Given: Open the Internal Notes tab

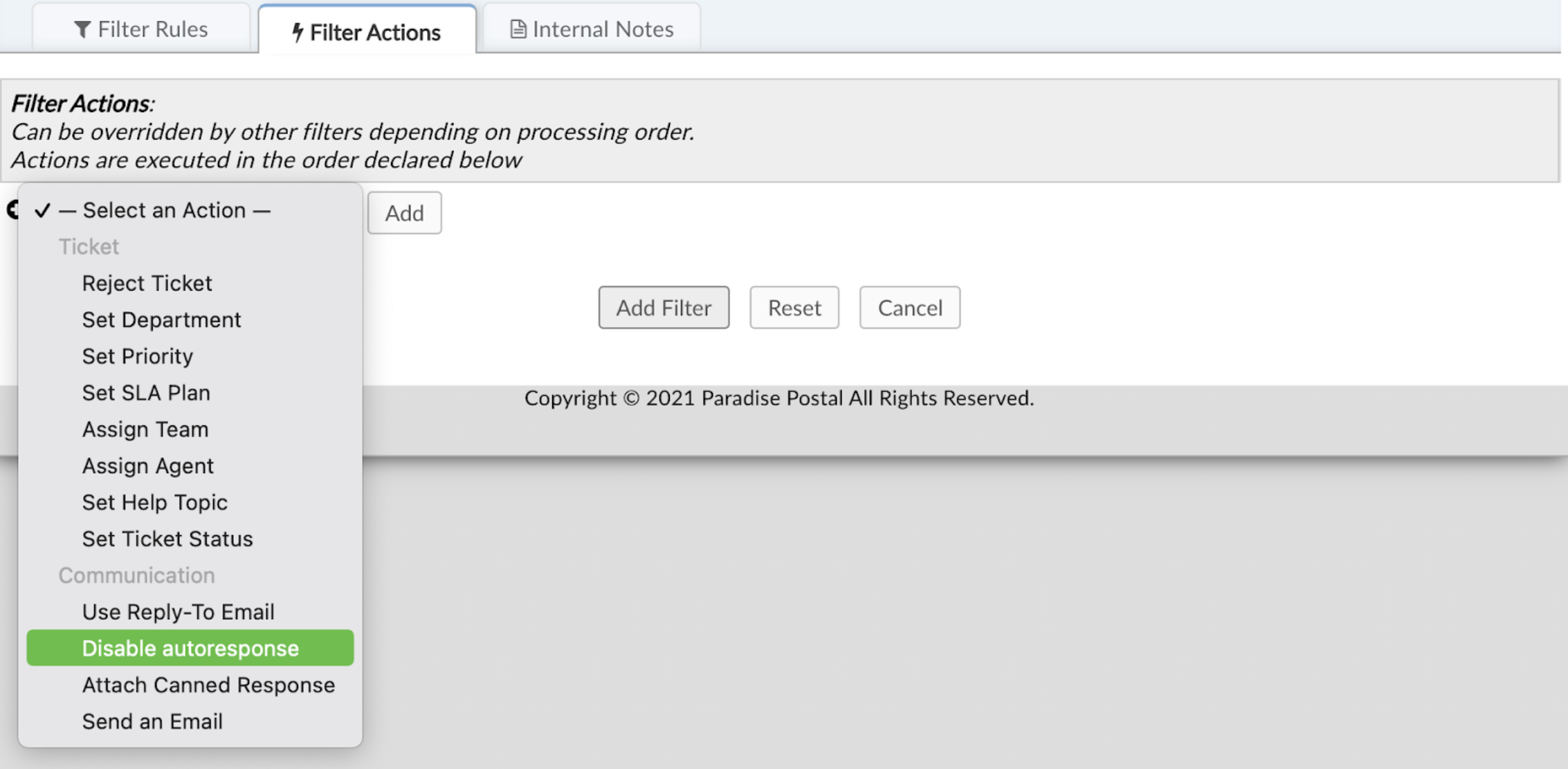Looking at the screenshot, I should (601, 28).
